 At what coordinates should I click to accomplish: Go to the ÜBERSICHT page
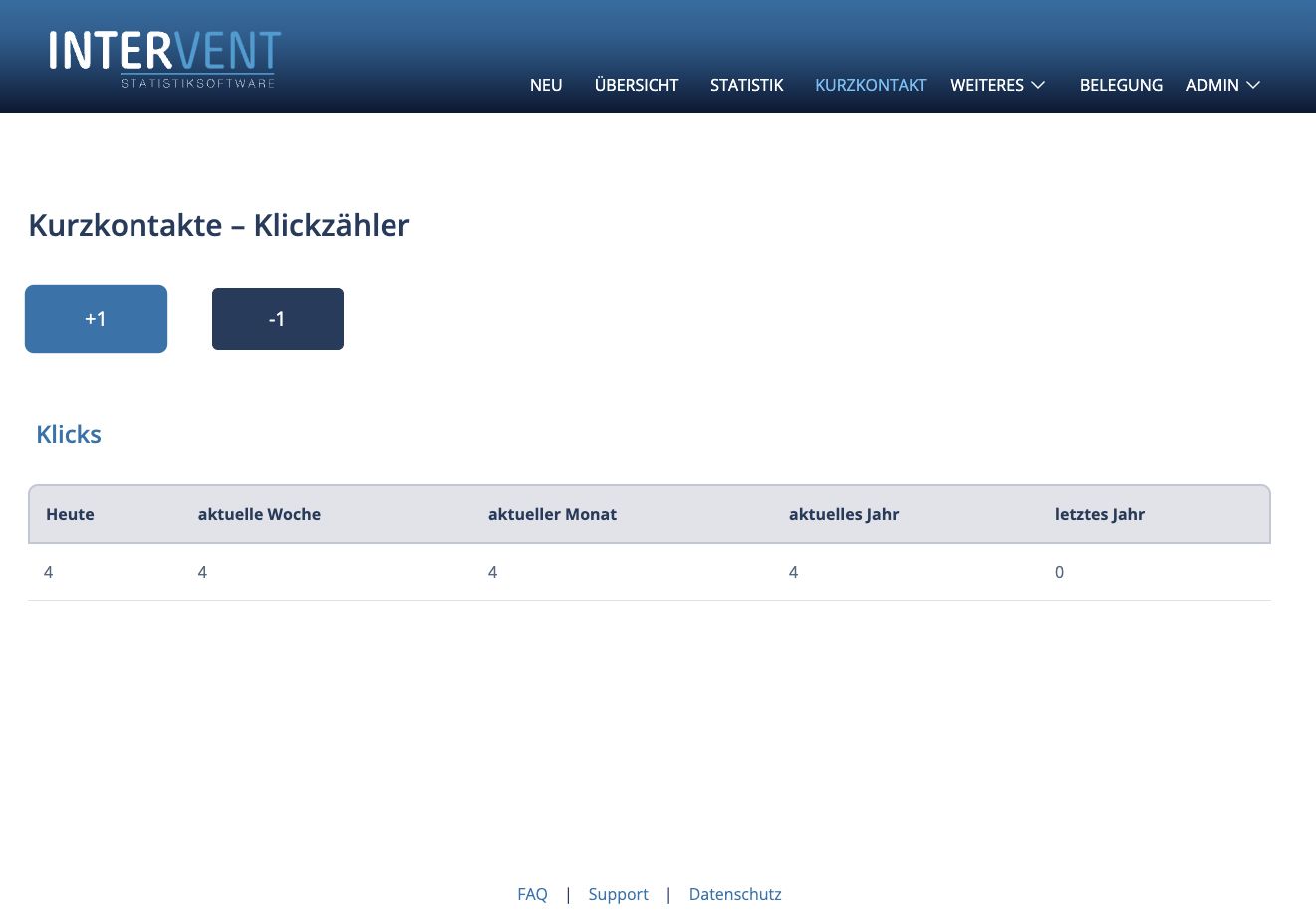click(637, 85)
